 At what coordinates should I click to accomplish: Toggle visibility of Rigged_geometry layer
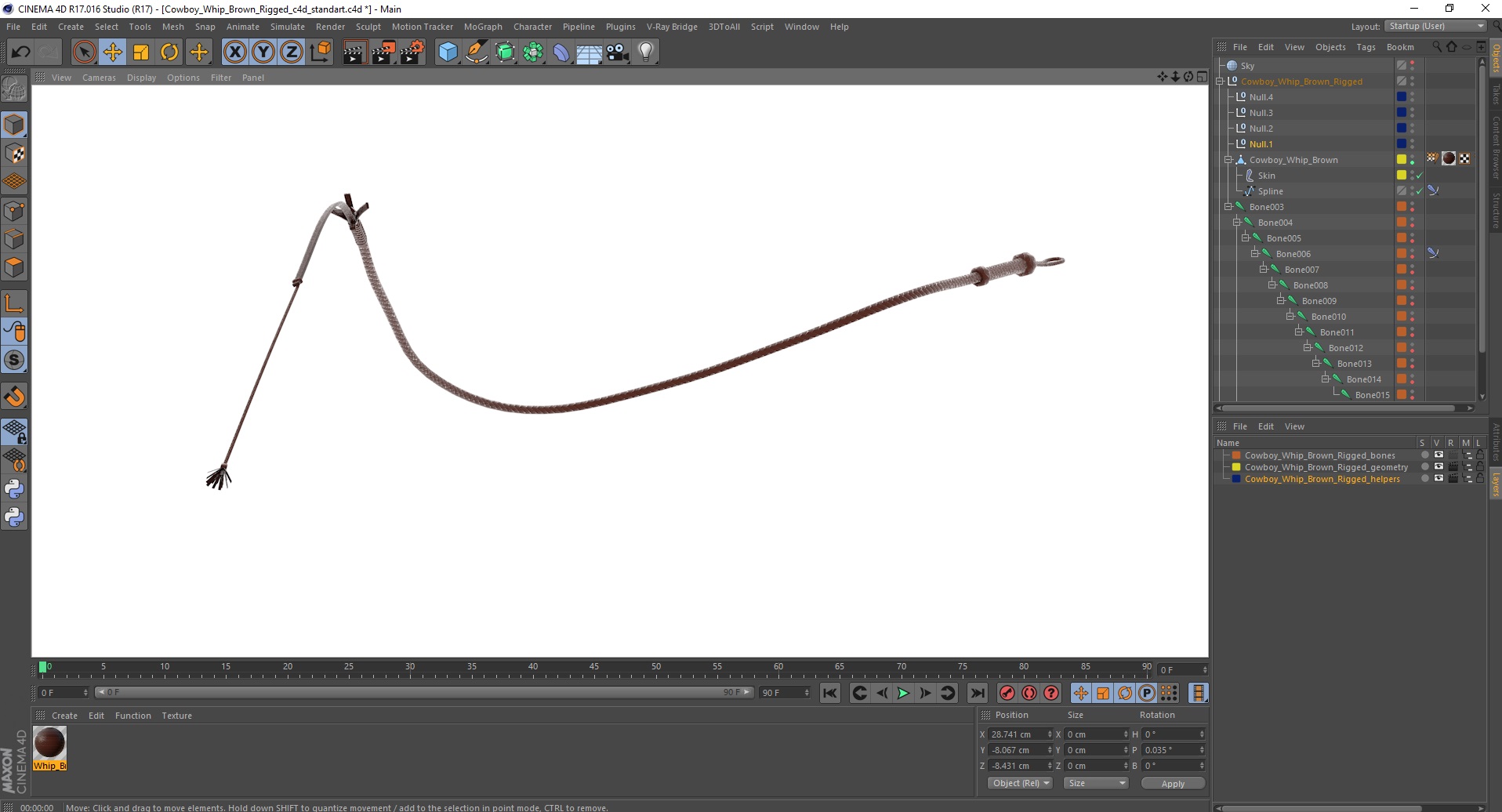(x=1439, y=467)
